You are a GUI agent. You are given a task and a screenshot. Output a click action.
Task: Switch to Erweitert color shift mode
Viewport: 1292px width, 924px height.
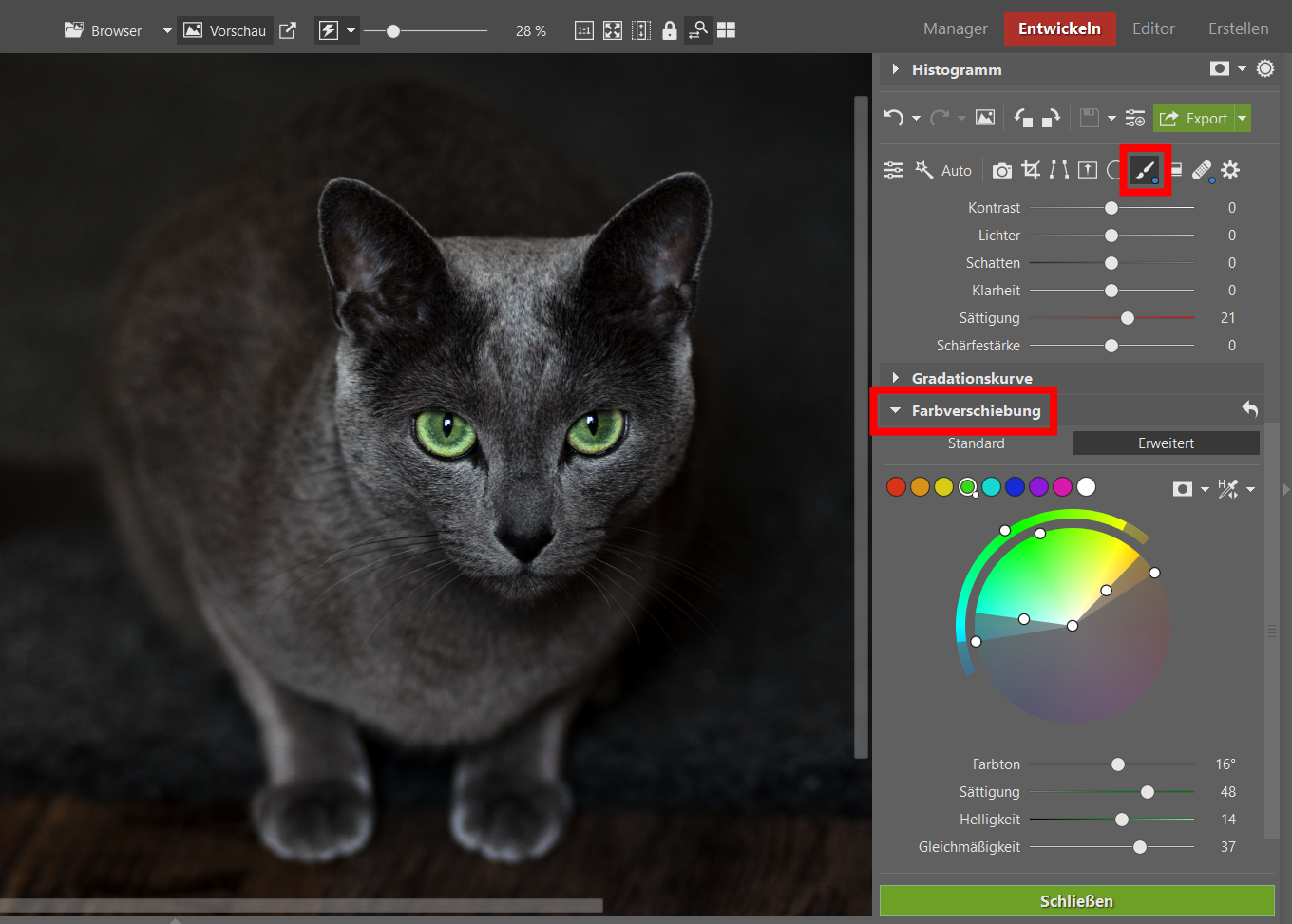[1166, 443]
